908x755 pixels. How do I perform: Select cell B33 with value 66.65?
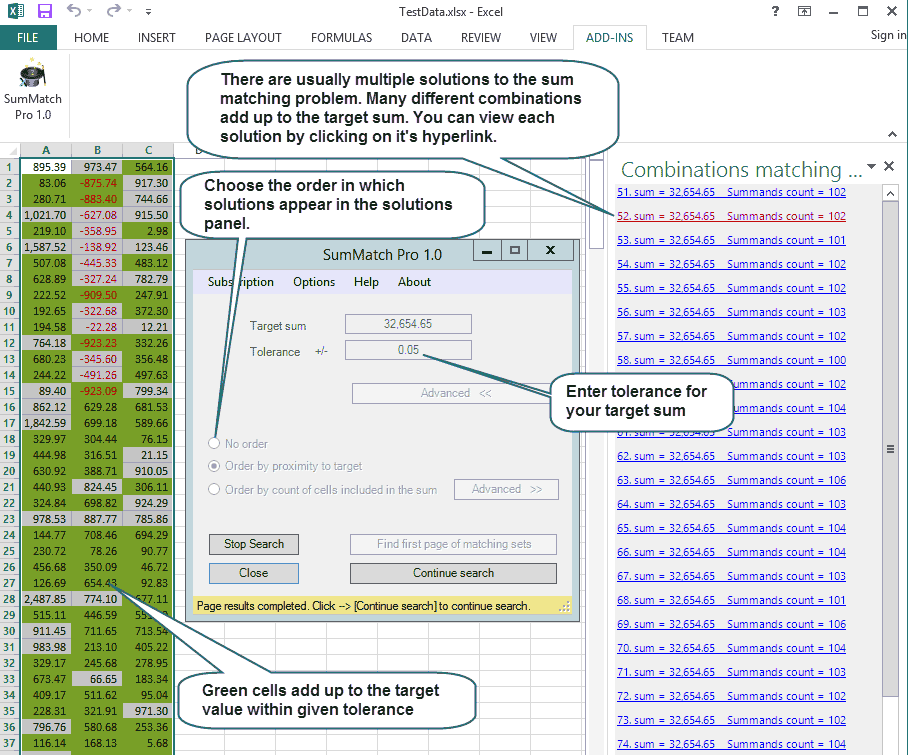coord(97,679)
